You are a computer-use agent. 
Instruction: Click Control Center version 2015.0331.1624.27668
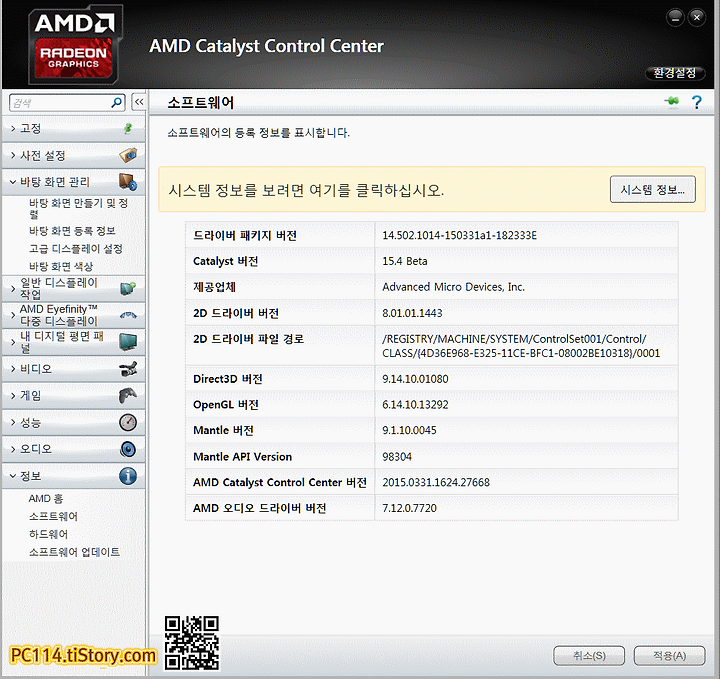pos(436,483)
